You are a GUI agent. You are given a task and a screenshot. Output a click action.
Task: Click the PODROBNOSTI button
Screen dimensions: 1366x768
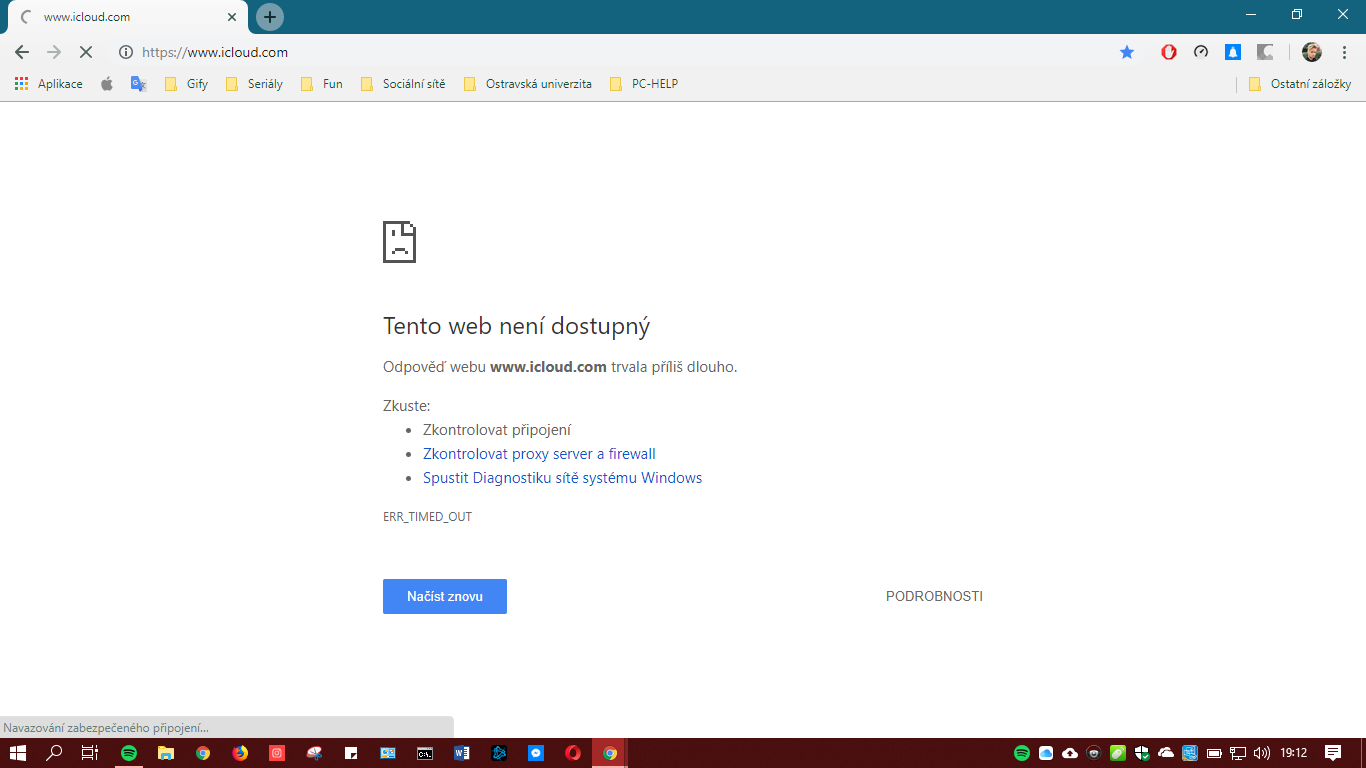pyautogui.click(x=934, y=596)
